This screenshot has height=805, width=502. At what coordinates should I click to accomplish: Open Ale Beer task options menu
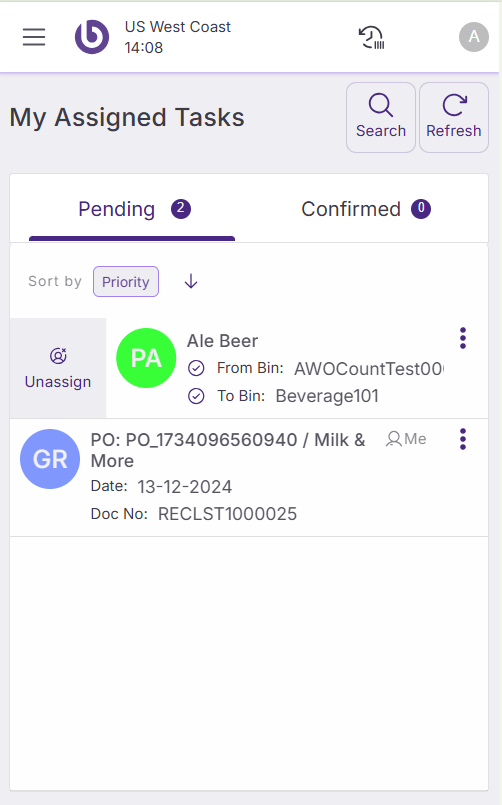[462, 338]
